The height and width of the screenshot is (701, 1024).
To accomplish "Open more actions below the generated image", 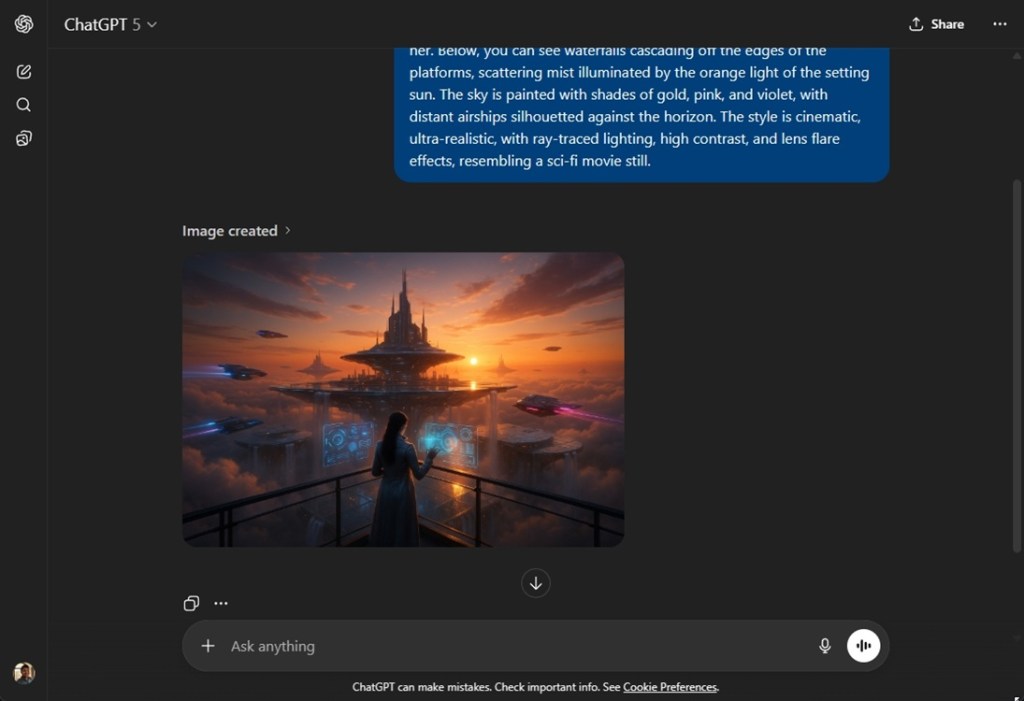I will click(220, 602).
